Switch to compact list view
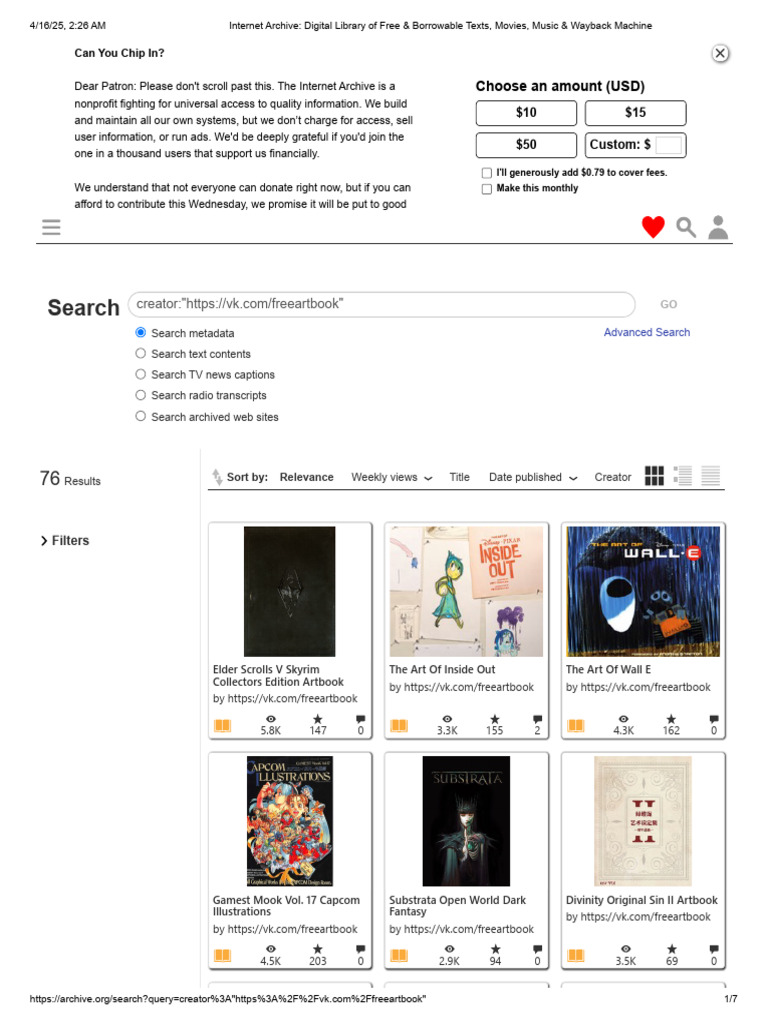 [x=710, y=476]
